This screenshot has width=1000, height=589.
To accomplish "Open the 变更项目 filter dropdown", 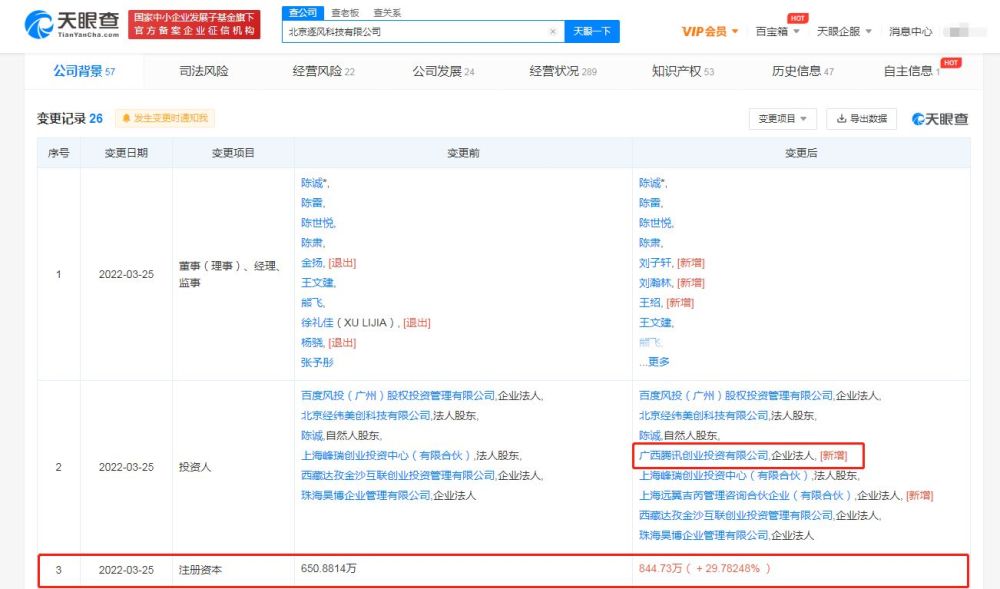I will [782, 119].
